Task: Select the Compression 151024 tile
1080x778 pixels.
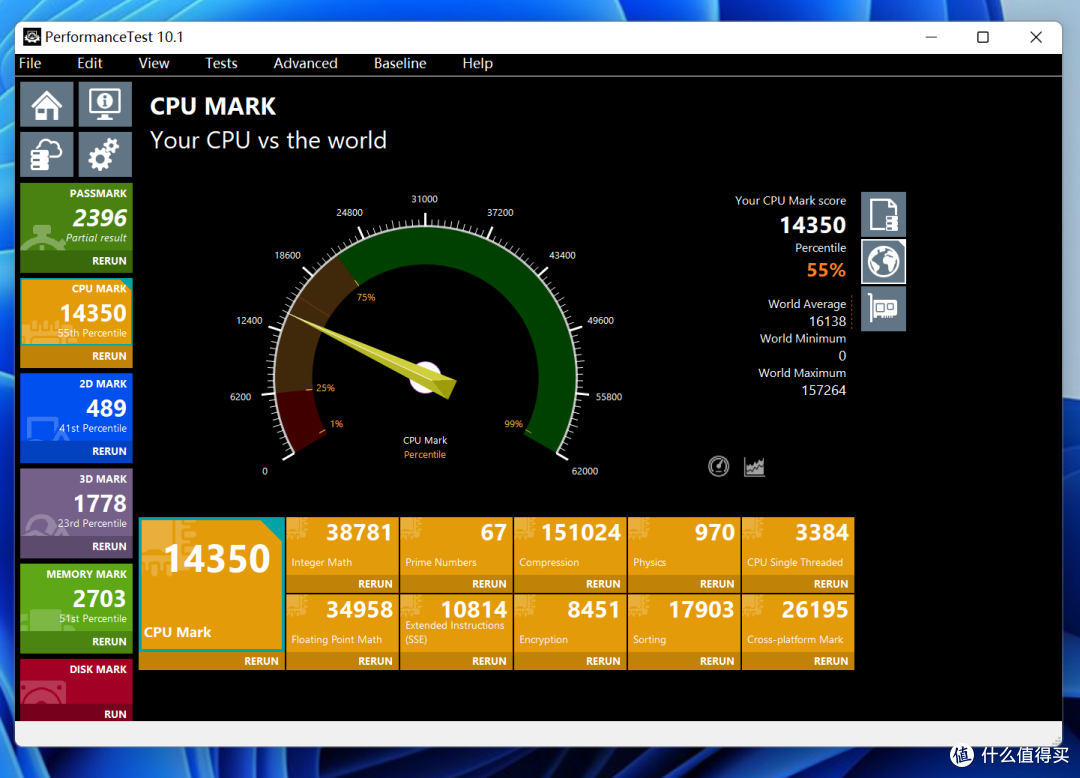Action: [x=570, y=546]
